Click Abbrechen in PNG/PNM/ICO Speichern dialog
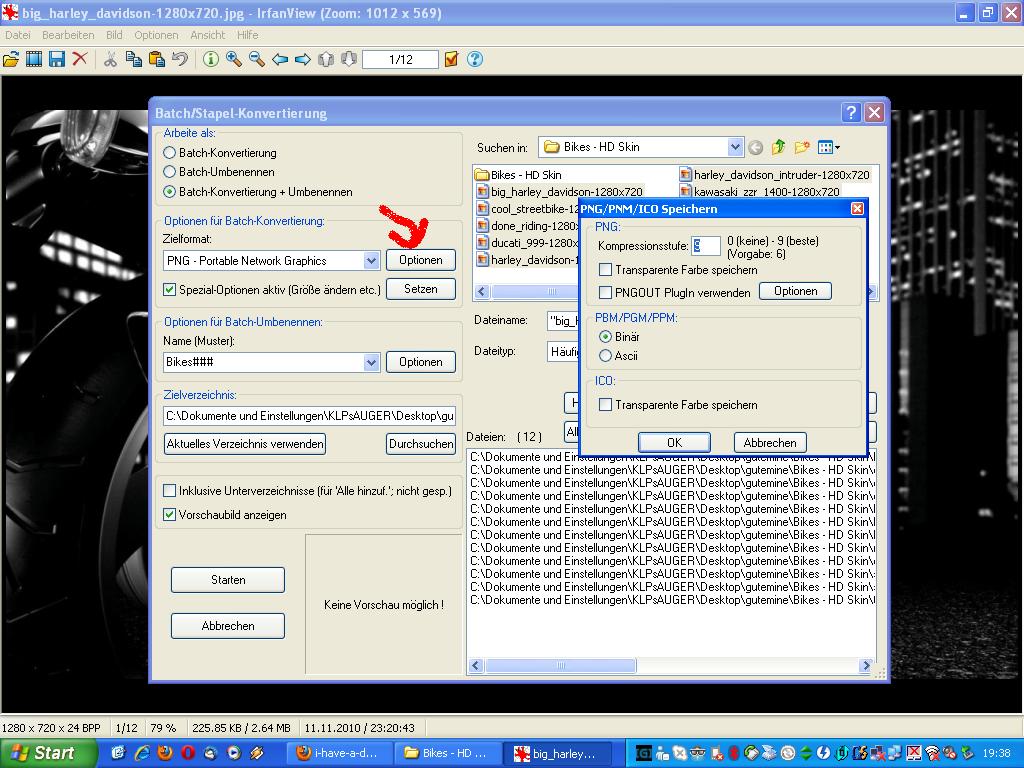The height and width of the screenshot is (768, 1024). click(x=770, y=443)
